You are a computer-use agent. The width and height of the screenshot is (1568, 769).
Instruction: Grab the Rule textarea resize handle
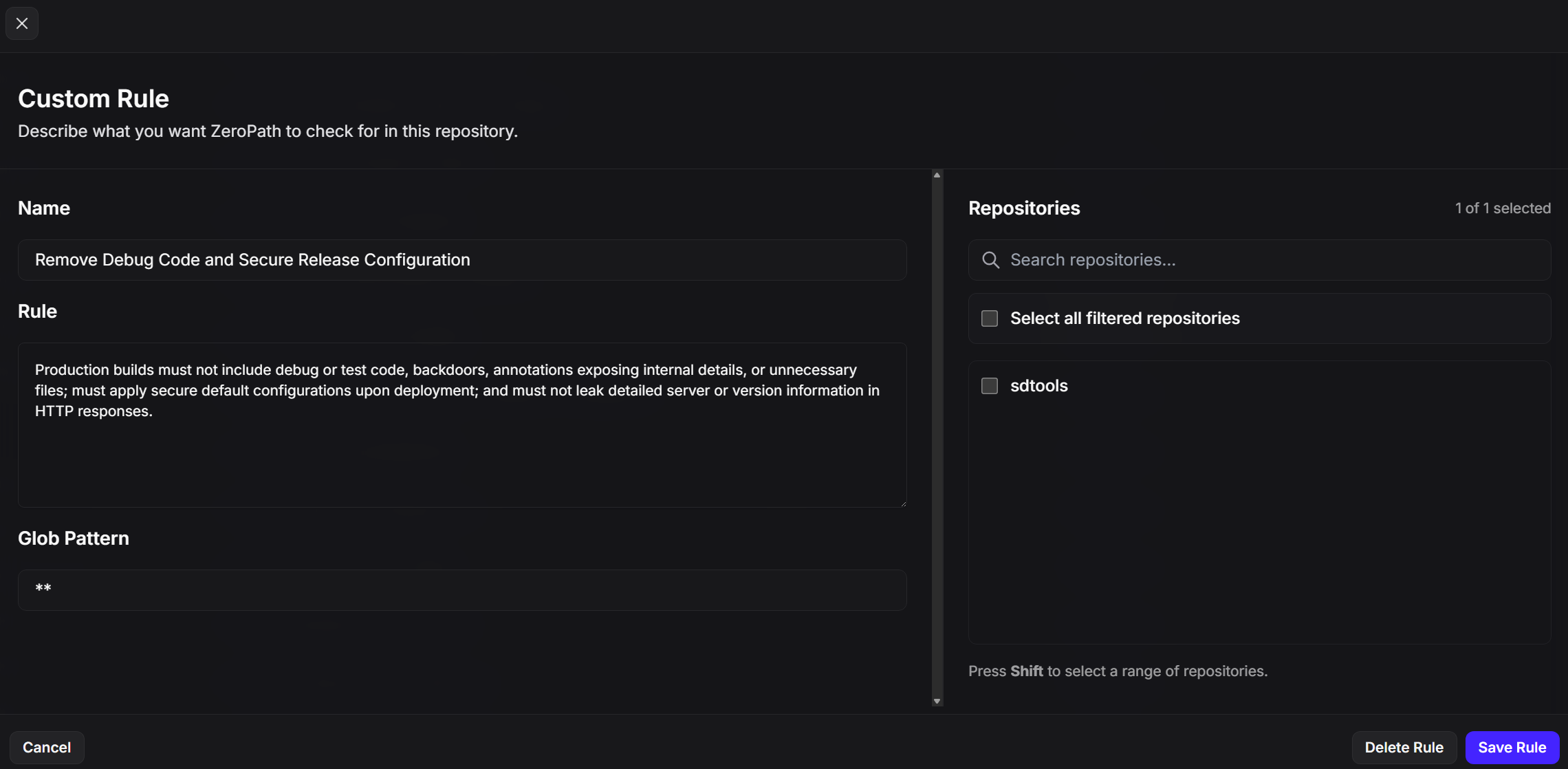click(903, 503)
